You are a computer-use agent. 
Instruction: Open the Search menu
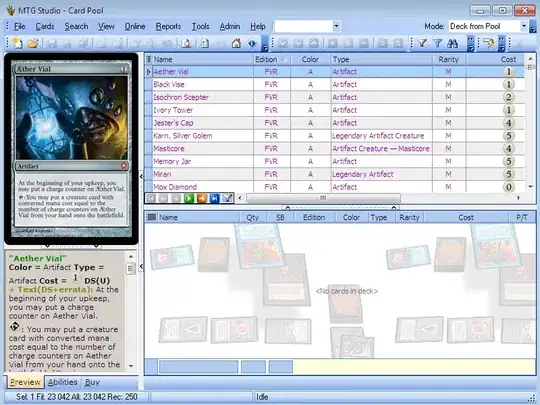click(76, 26)
